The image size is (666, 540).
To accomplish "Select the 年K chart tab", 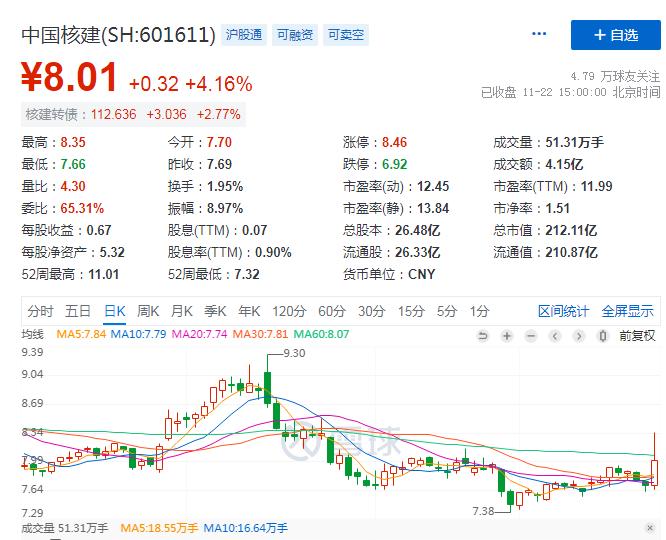I will 249,311.
